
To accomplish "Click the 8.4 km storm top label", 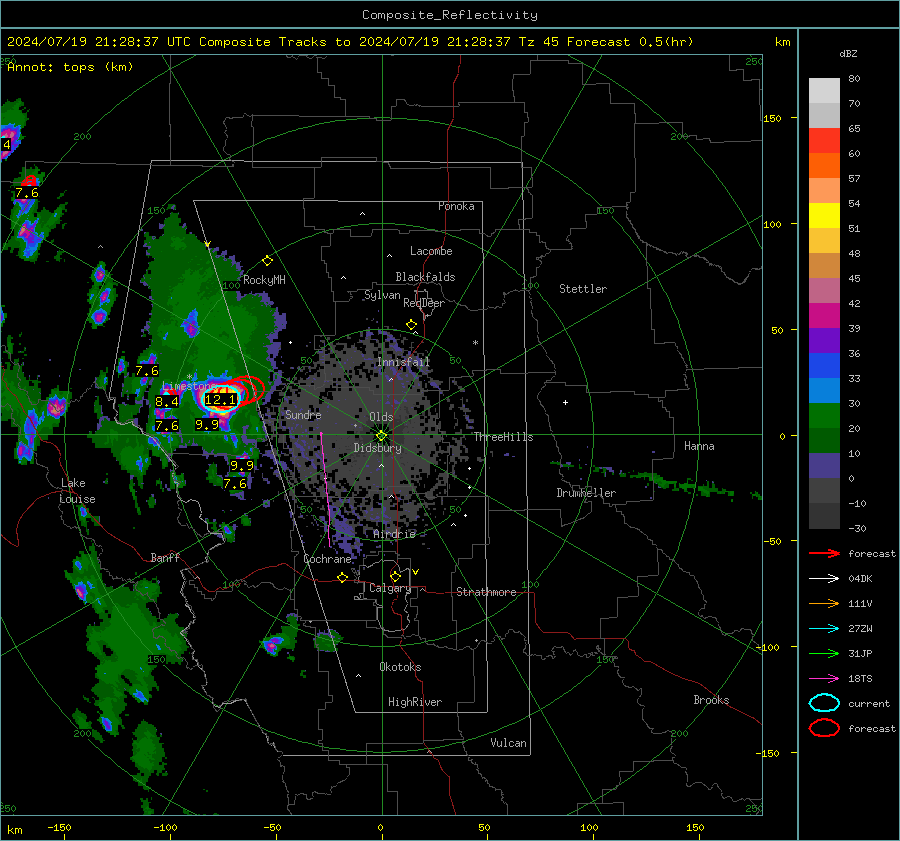I will pos(167,402).
